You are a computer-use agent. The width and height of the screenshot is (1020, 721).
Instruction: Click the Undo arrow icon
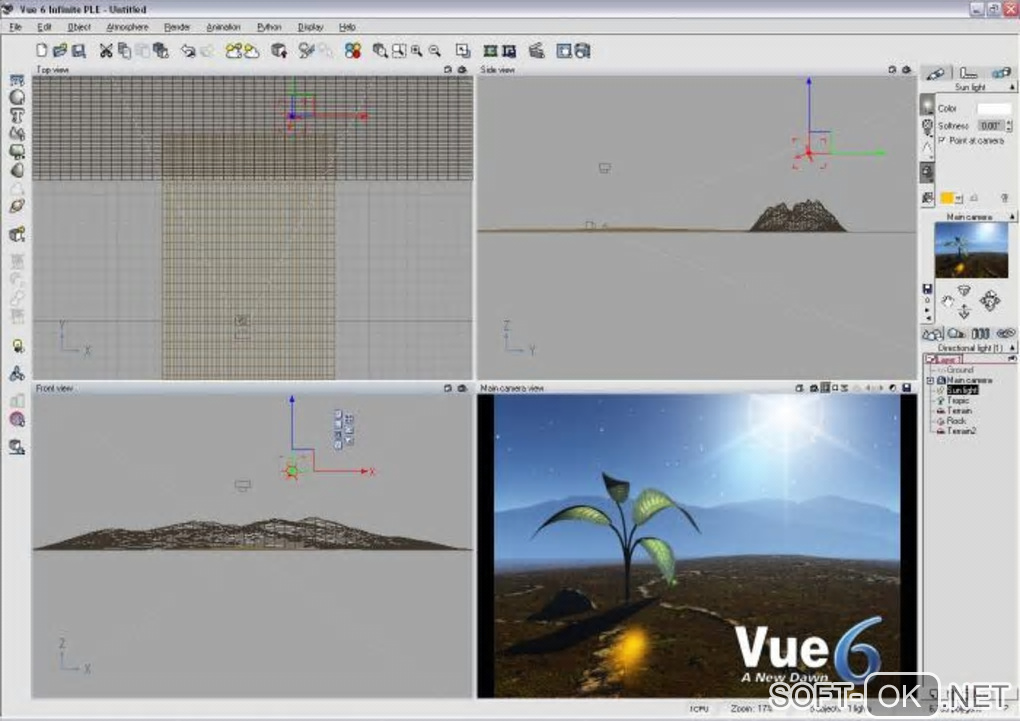[188, 51]
